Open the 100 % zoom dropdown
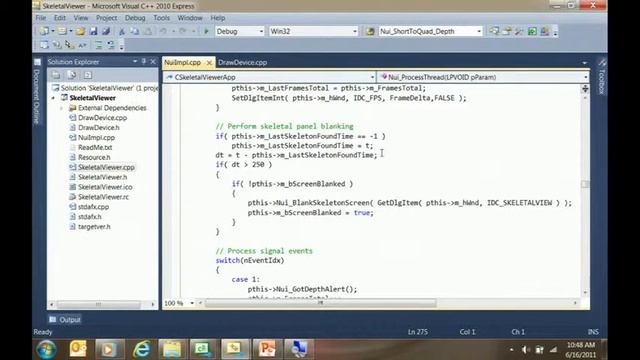The height and width of the screenshot is (360, 640). pos(192,303)
